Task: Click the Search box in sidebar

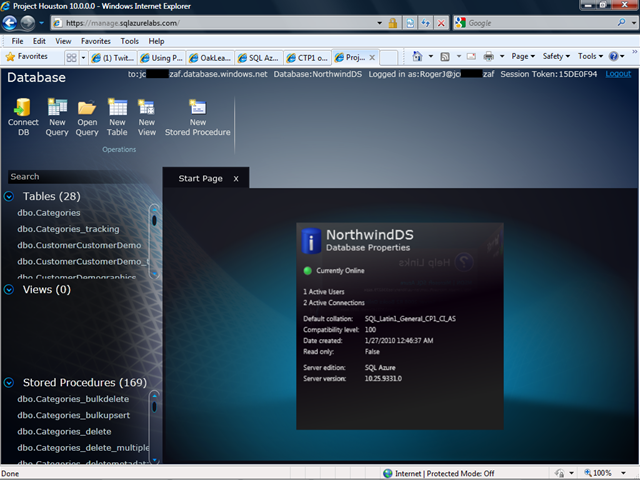Action: tap(78, 177)
